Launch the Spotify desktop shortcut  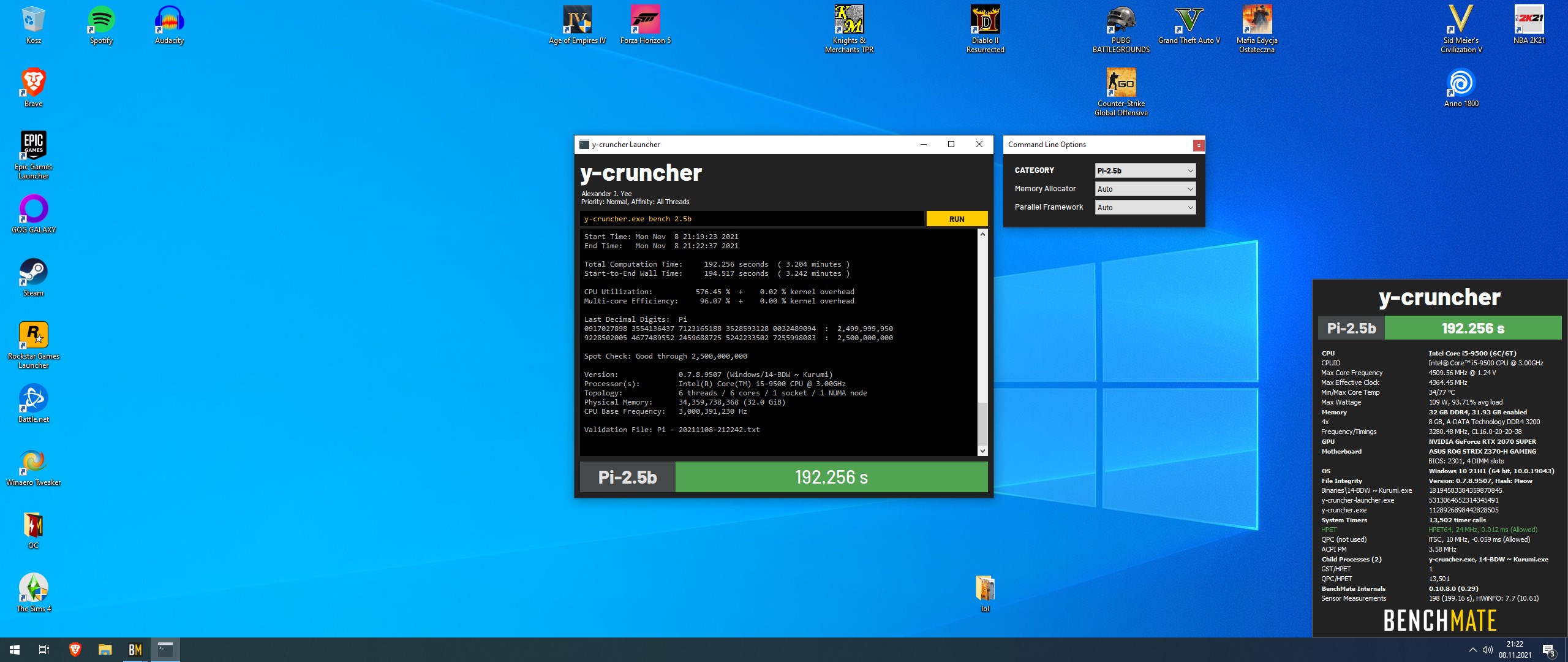[x=101, y=25]
